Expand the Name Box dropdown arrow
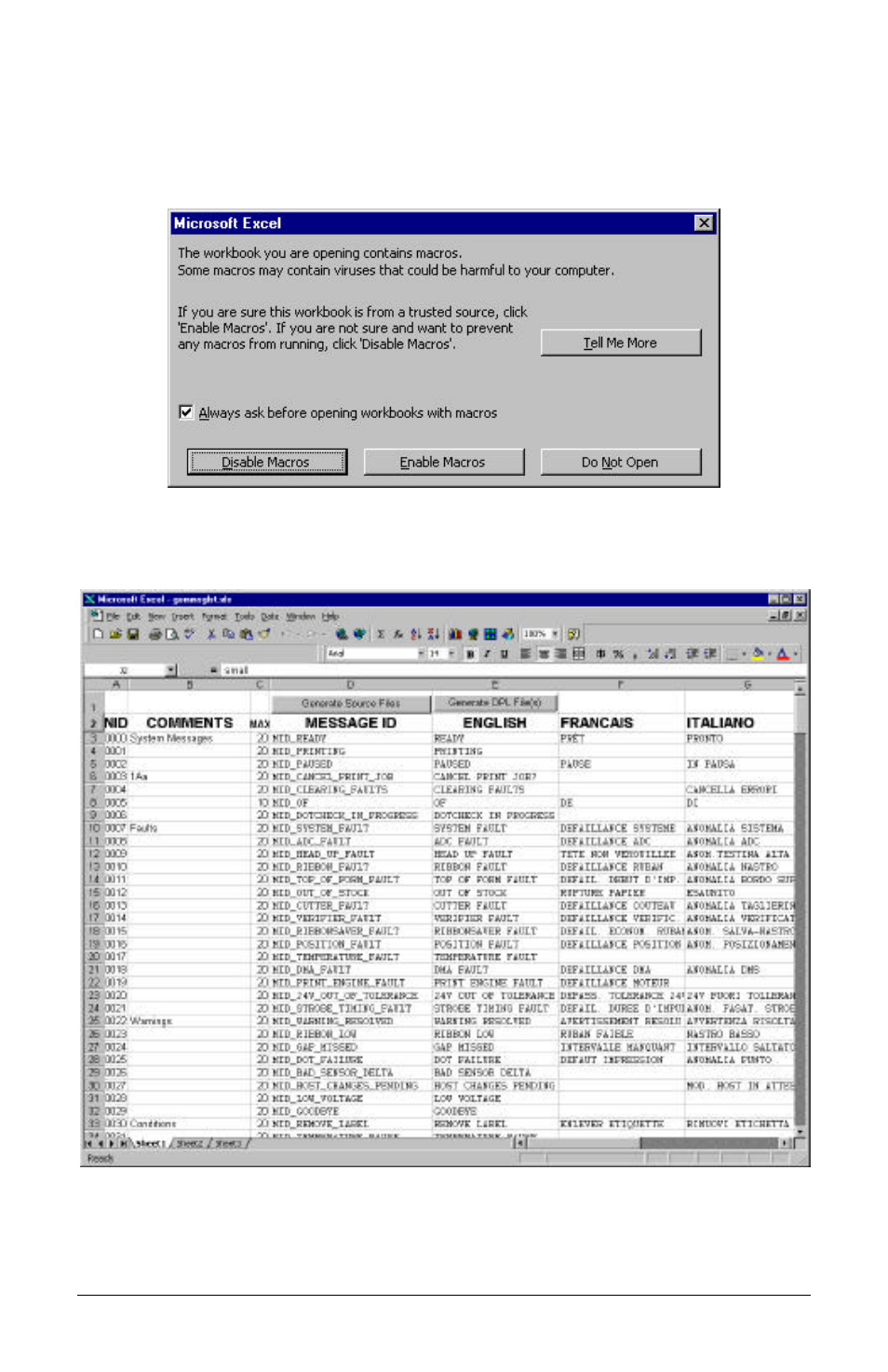Screen dimensions: 888x1372 click(x=171, y=670)
